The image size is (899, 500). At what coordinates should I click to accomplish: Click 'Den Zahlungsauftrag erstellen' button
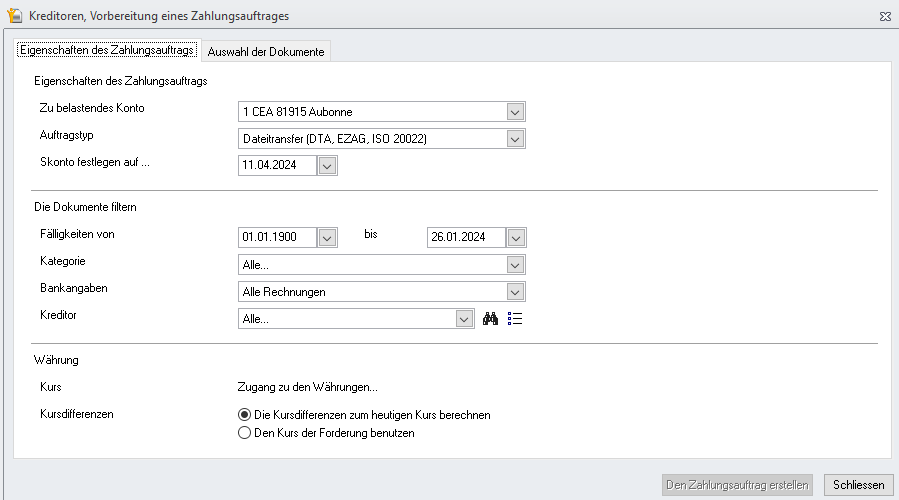[737, 485]
